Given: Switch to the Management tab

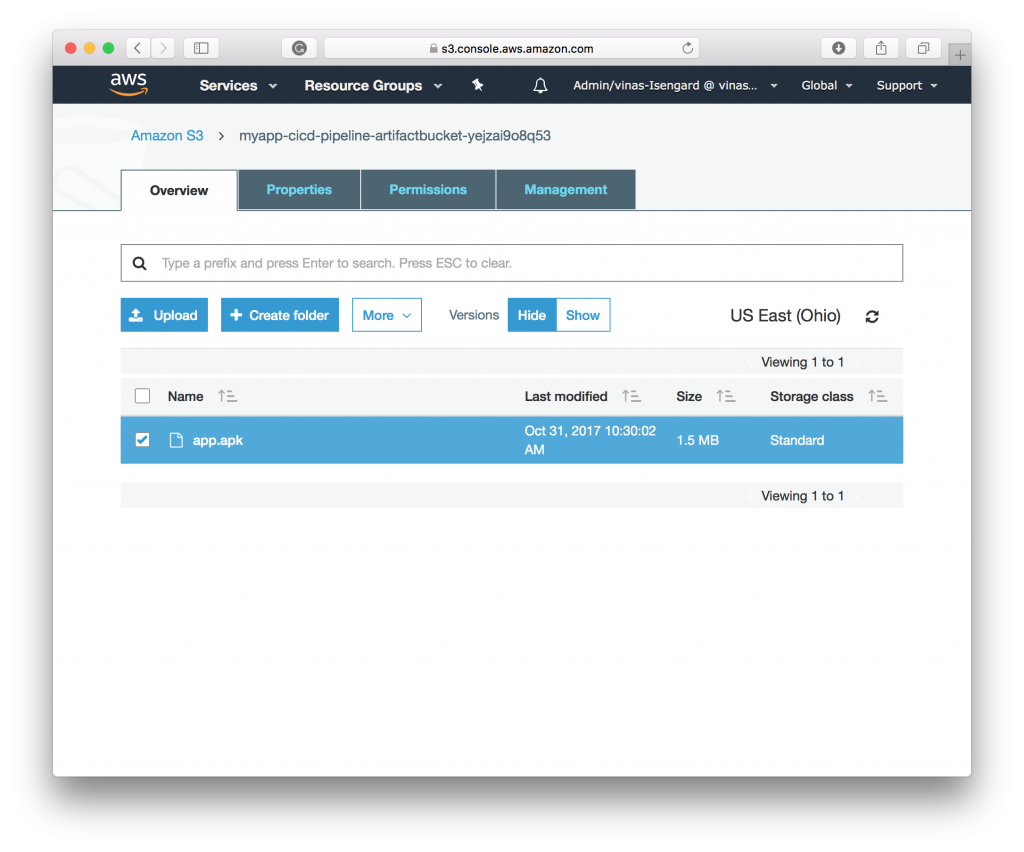Looking at the screenshot, I should [566, 189].
